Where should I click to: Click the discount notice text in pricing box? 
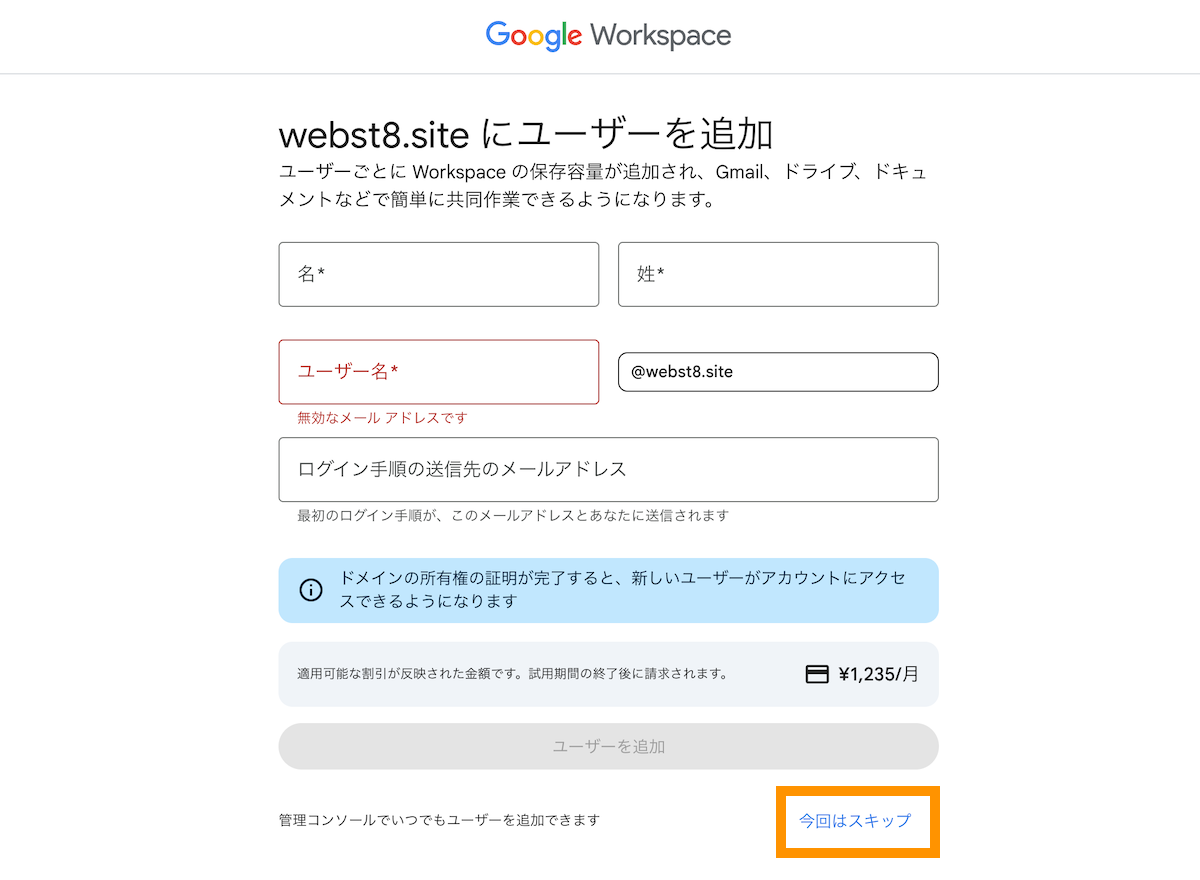(x=512, y=674)
